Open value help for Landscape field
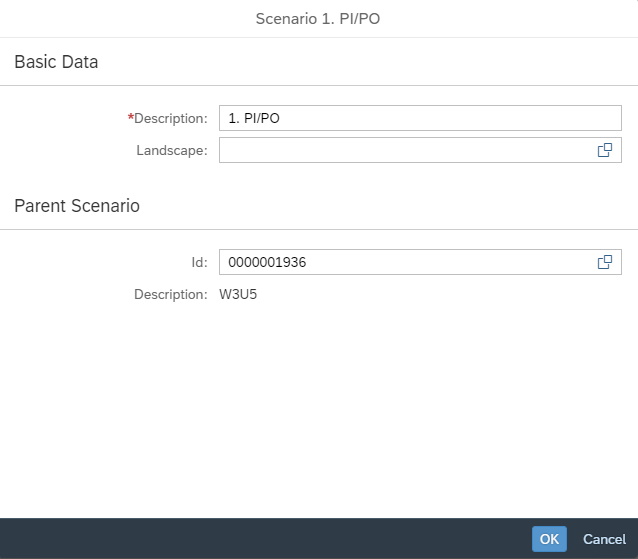 click(604, 150)
